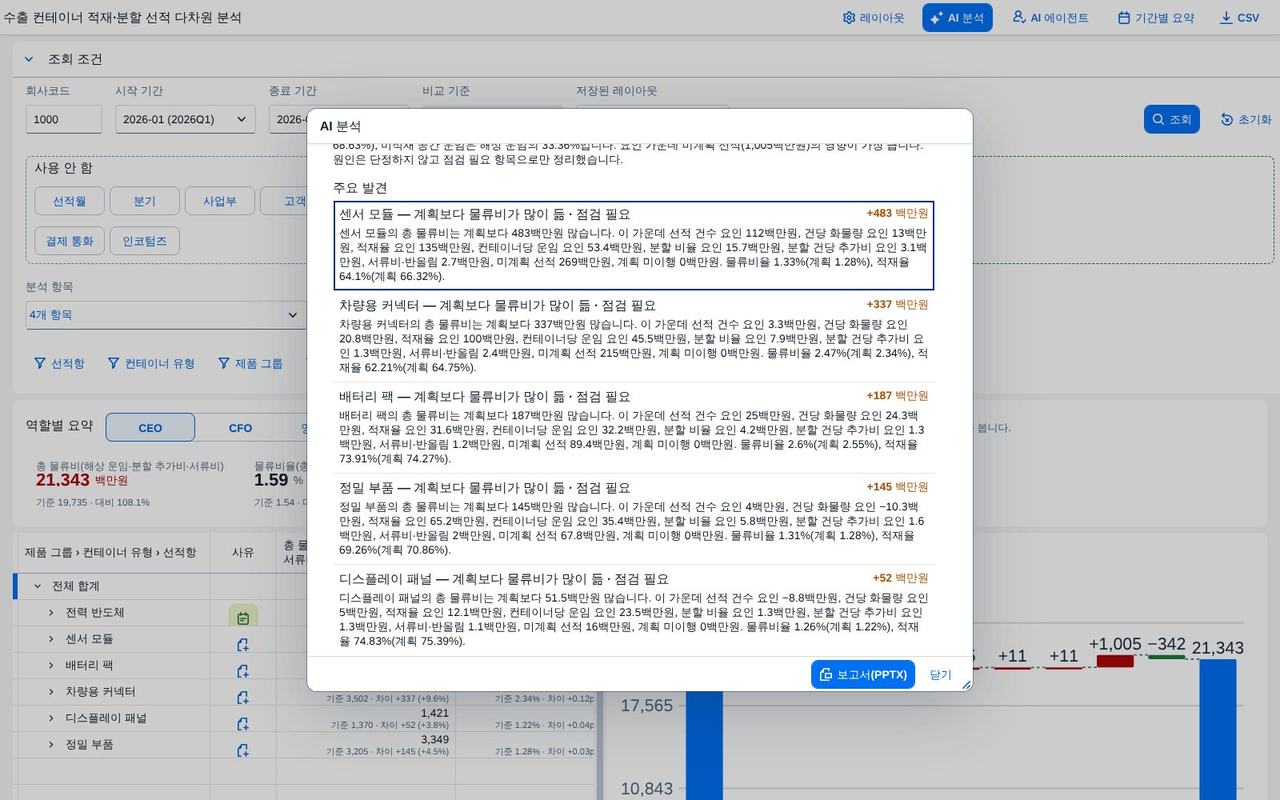This screenshot has width=1280, height=800.
Task: Collapse the 전체 합계 tree row
Action: 38,586
